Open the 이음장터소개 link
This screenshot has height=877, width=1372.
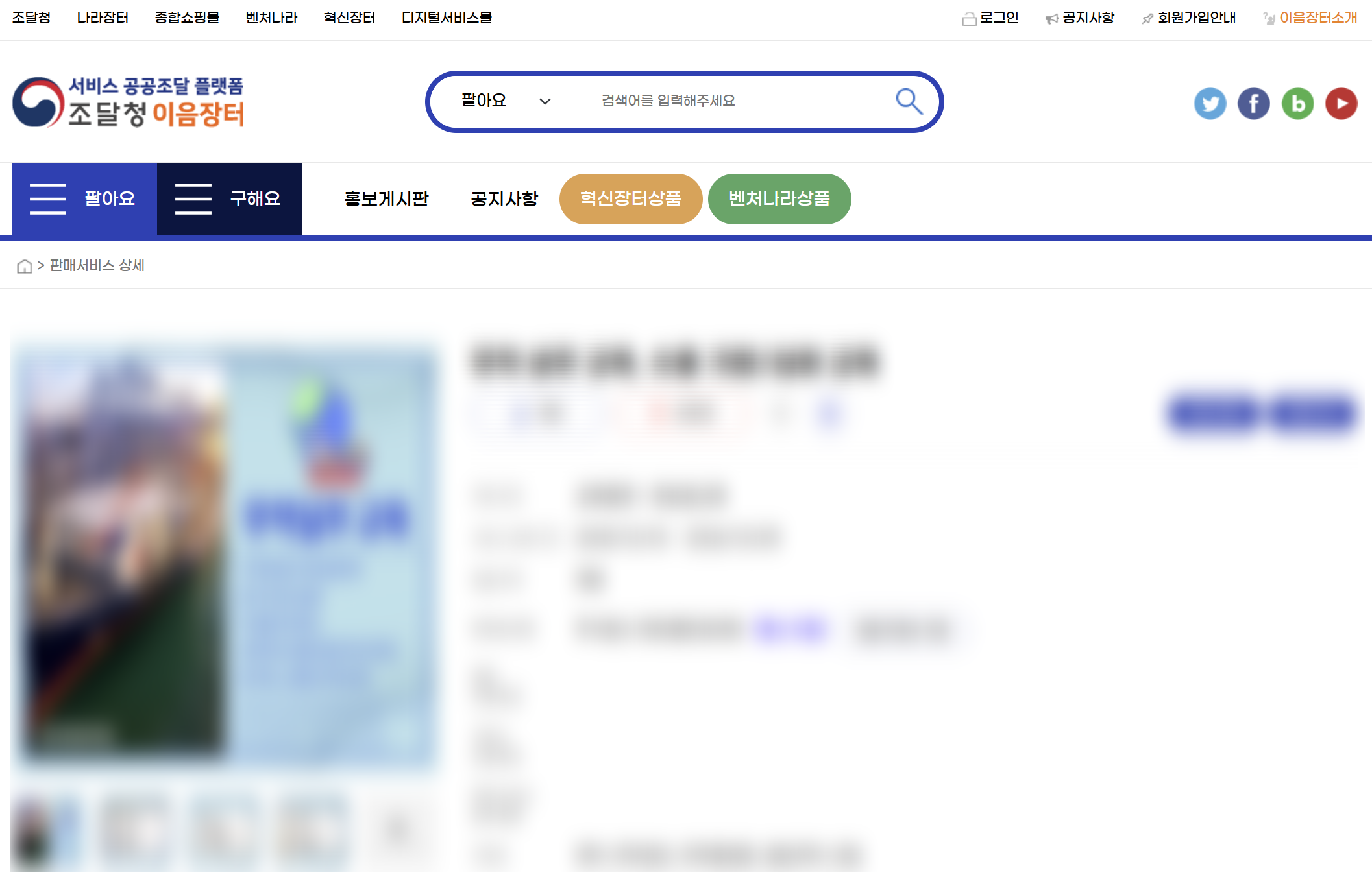(x=1310, y=18)
